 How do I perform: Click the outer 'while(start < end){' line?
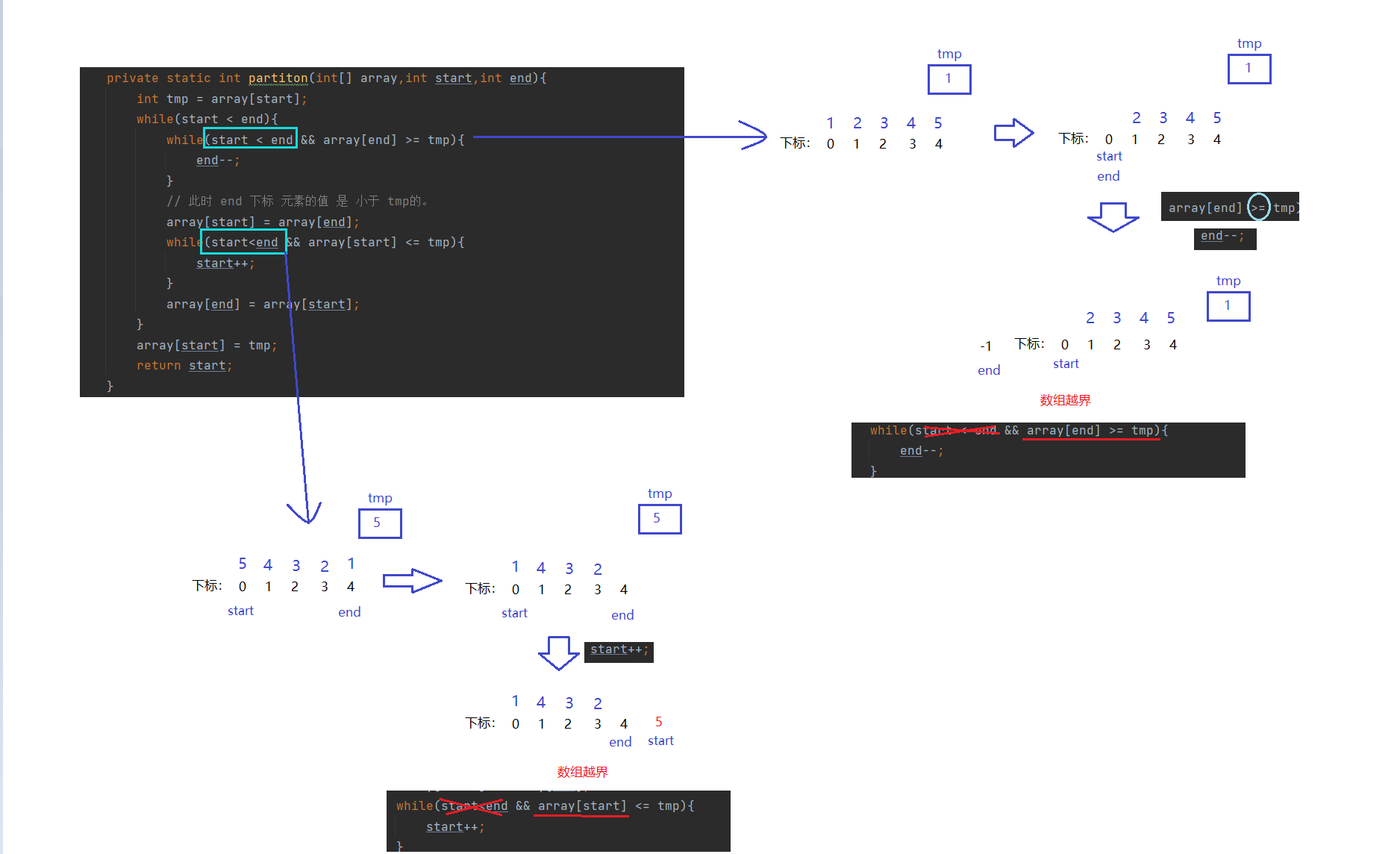click(x=207, y=119)
